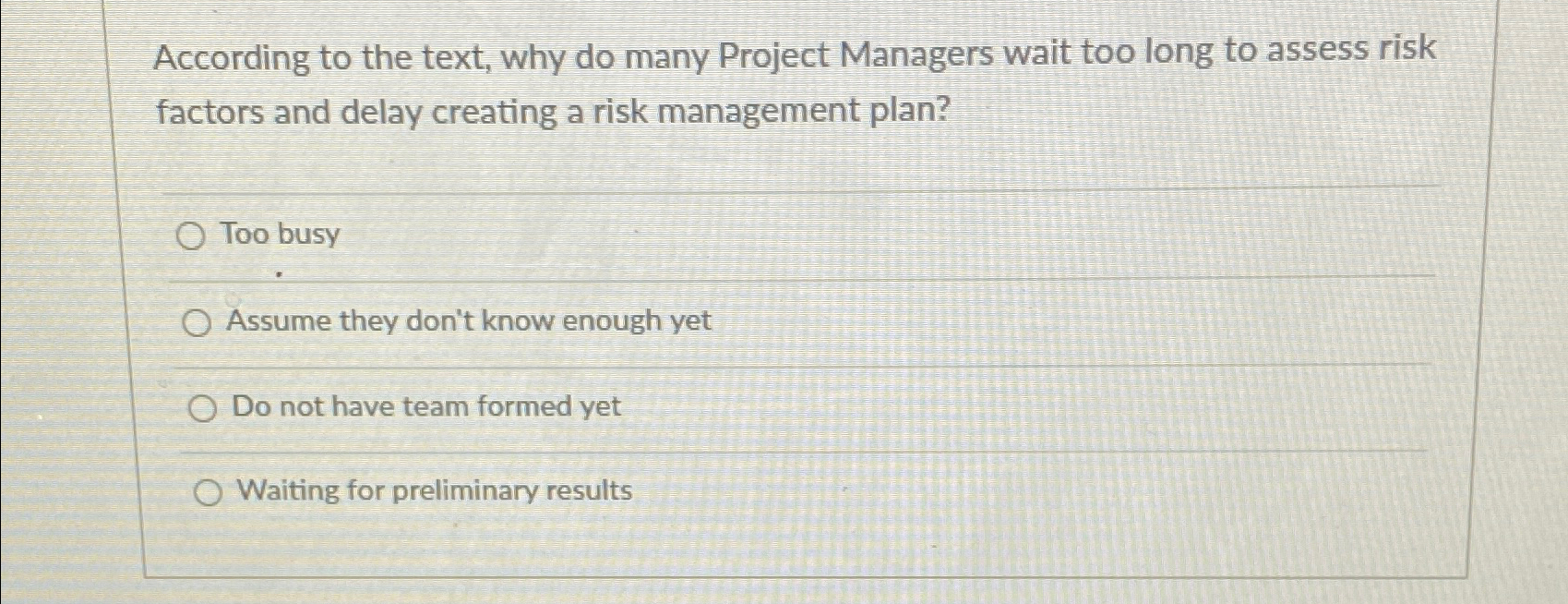This screenshot has width=1568, height=604.
Task: Click the circle beside "Assume they don't know enough yet"
Action: [197, 322]
